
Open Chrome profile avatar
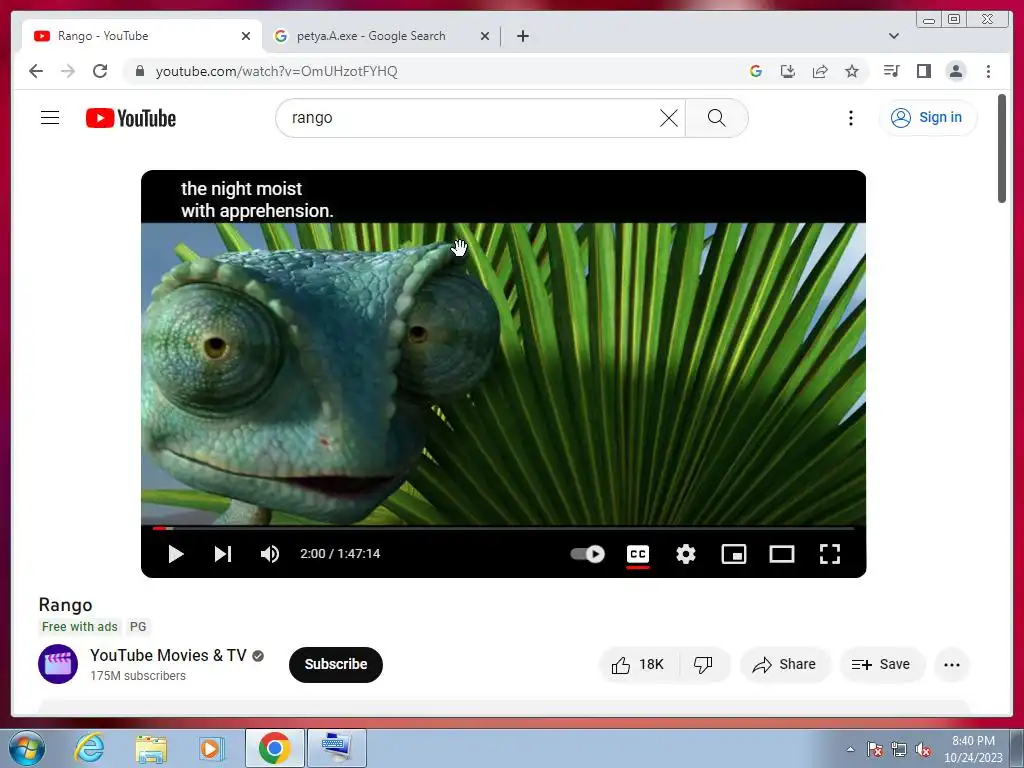click(955, 71)
